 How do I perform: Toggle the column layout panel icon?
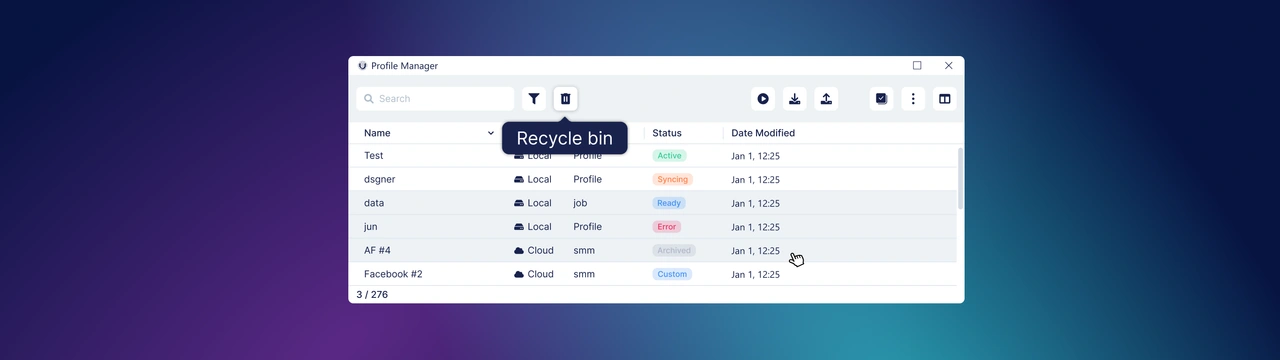(944, 99)
